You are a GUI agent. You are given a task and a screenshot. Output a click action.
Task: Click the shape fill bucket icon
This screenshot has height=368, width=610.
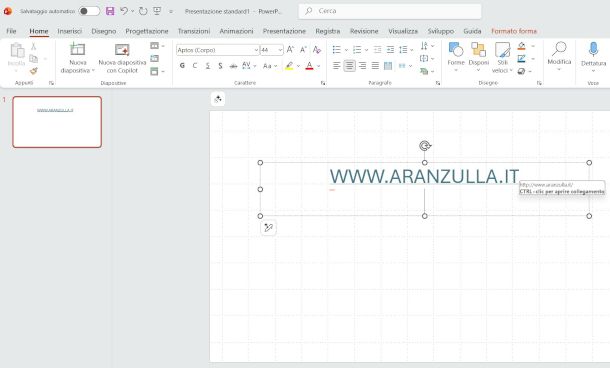coord(522,46)
